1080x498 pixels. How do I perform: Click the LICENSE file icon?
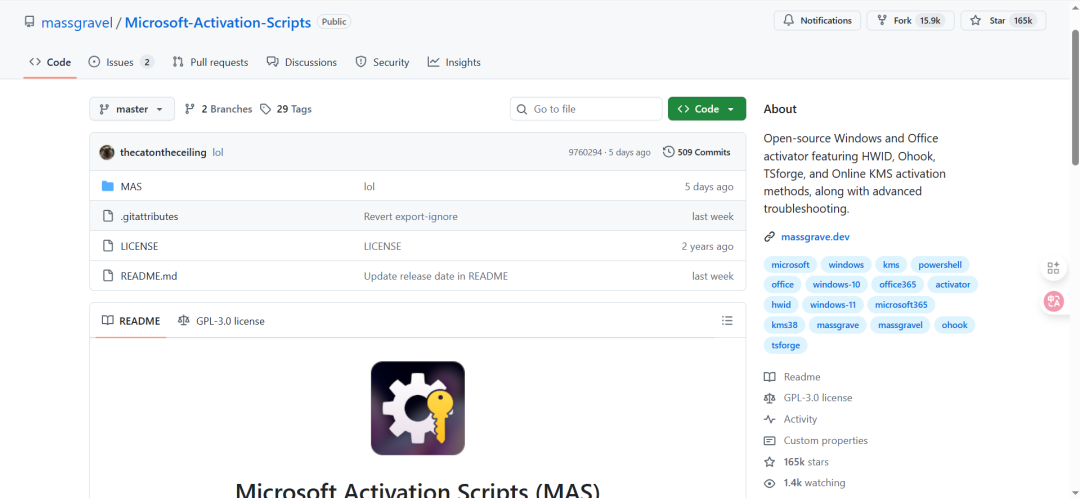(107, 246)
